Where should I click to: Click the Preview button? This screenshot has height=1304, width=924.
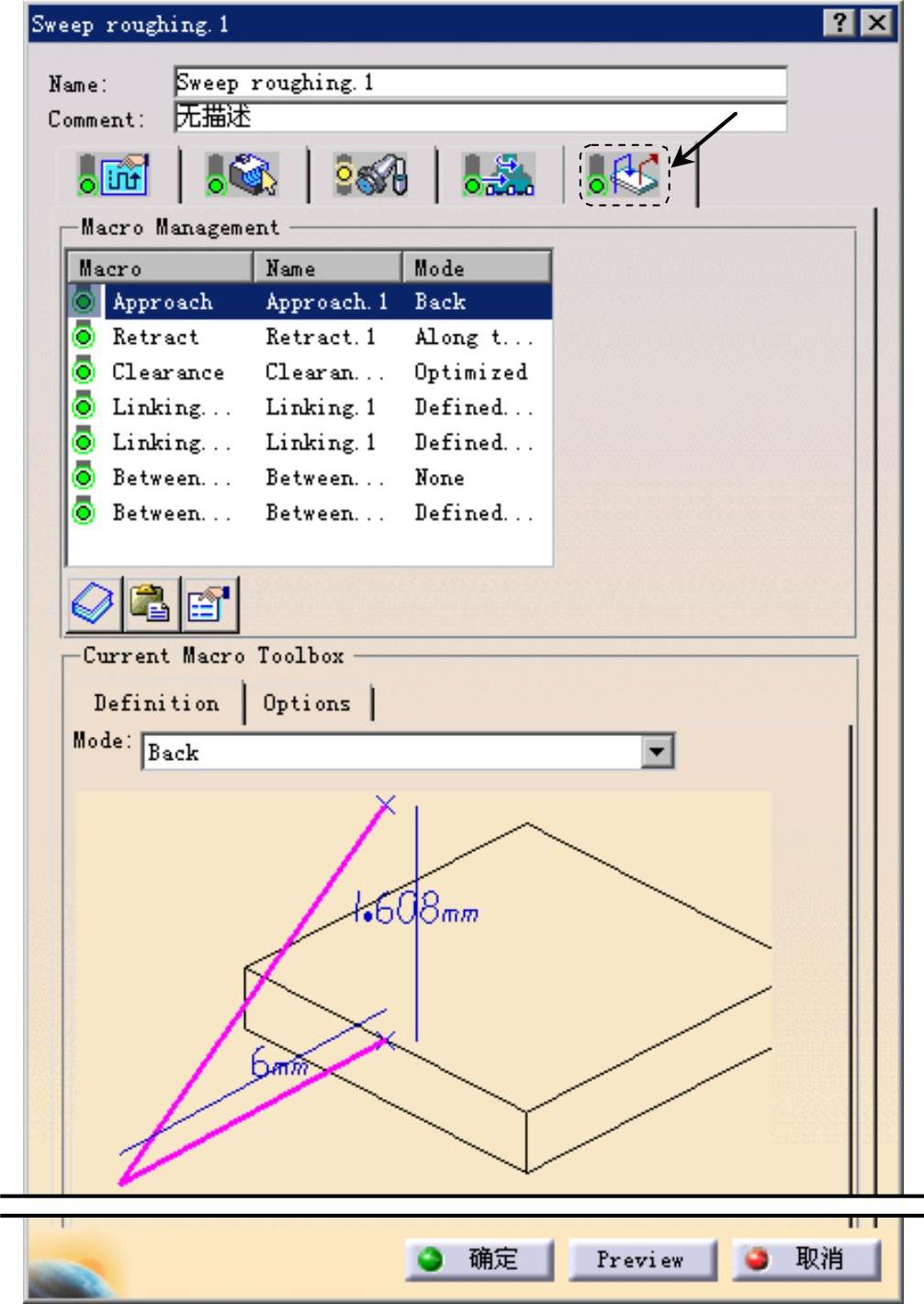[640, 1259]
